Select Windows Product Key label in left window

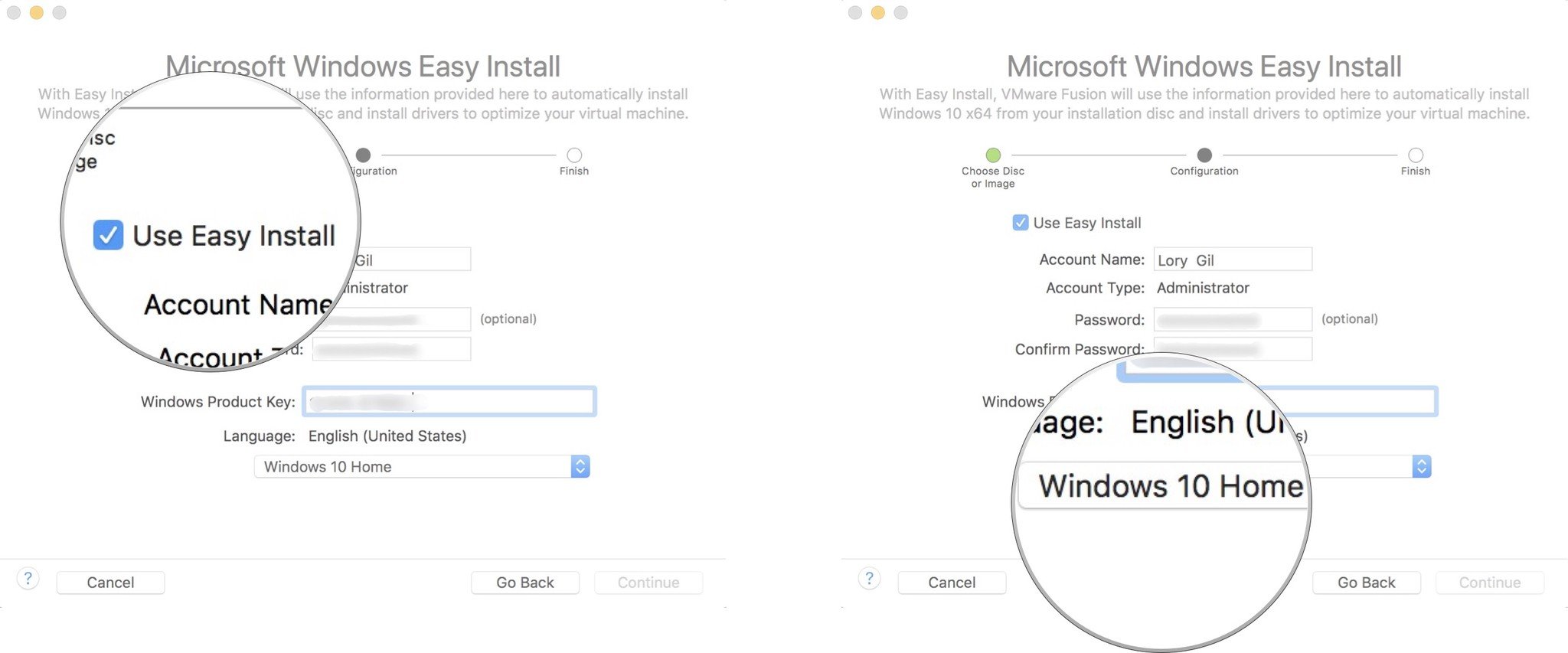[218, 402]
